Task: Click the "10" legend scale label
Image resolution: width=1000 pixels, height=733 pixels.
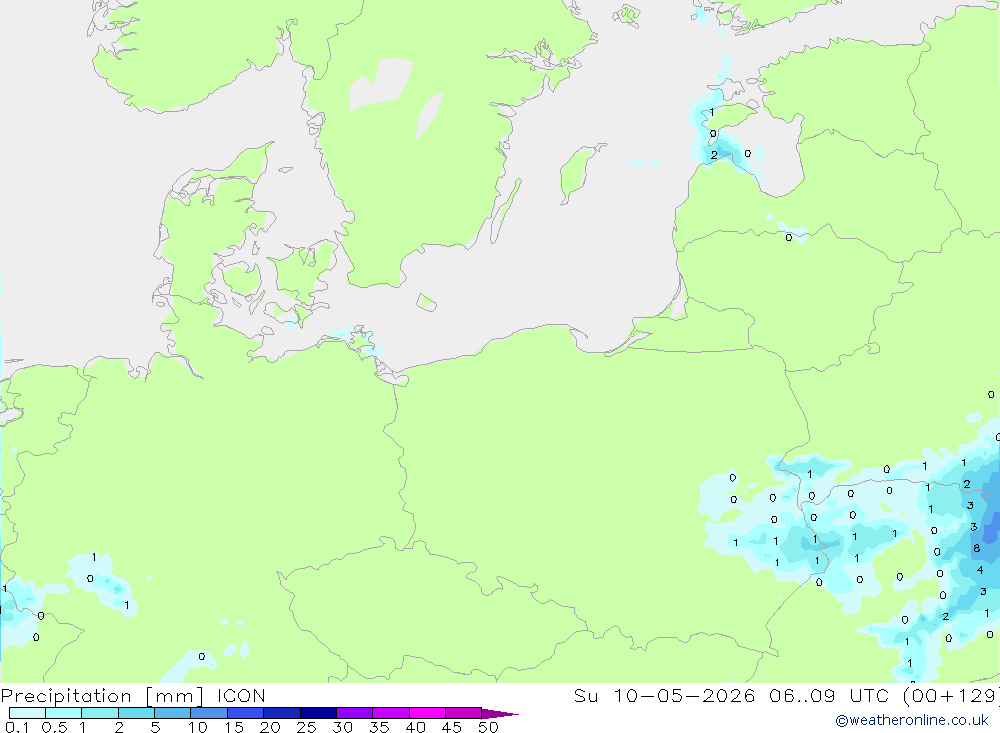Action: pos(198,727)
